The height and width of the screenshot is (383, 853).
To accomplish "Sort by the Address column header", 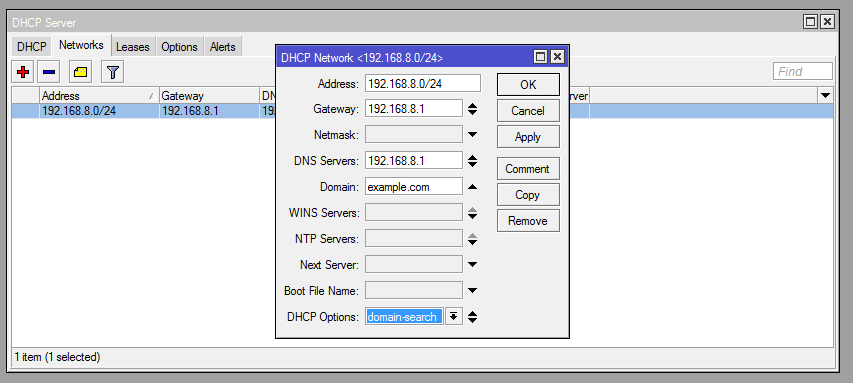I will point(99,96).
